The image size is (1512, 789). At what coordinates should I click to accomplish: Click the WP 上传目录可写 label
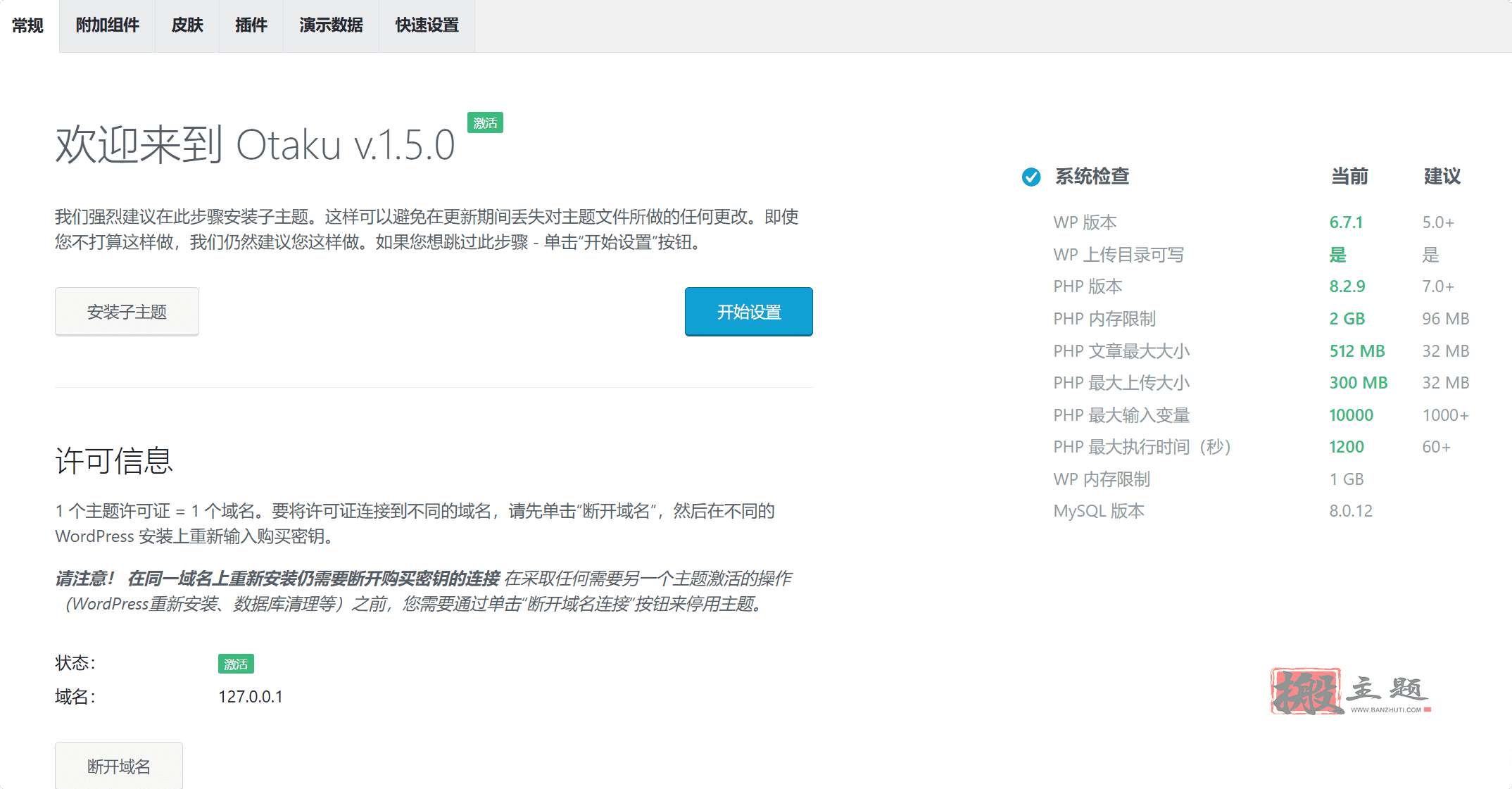[1119, 255]
